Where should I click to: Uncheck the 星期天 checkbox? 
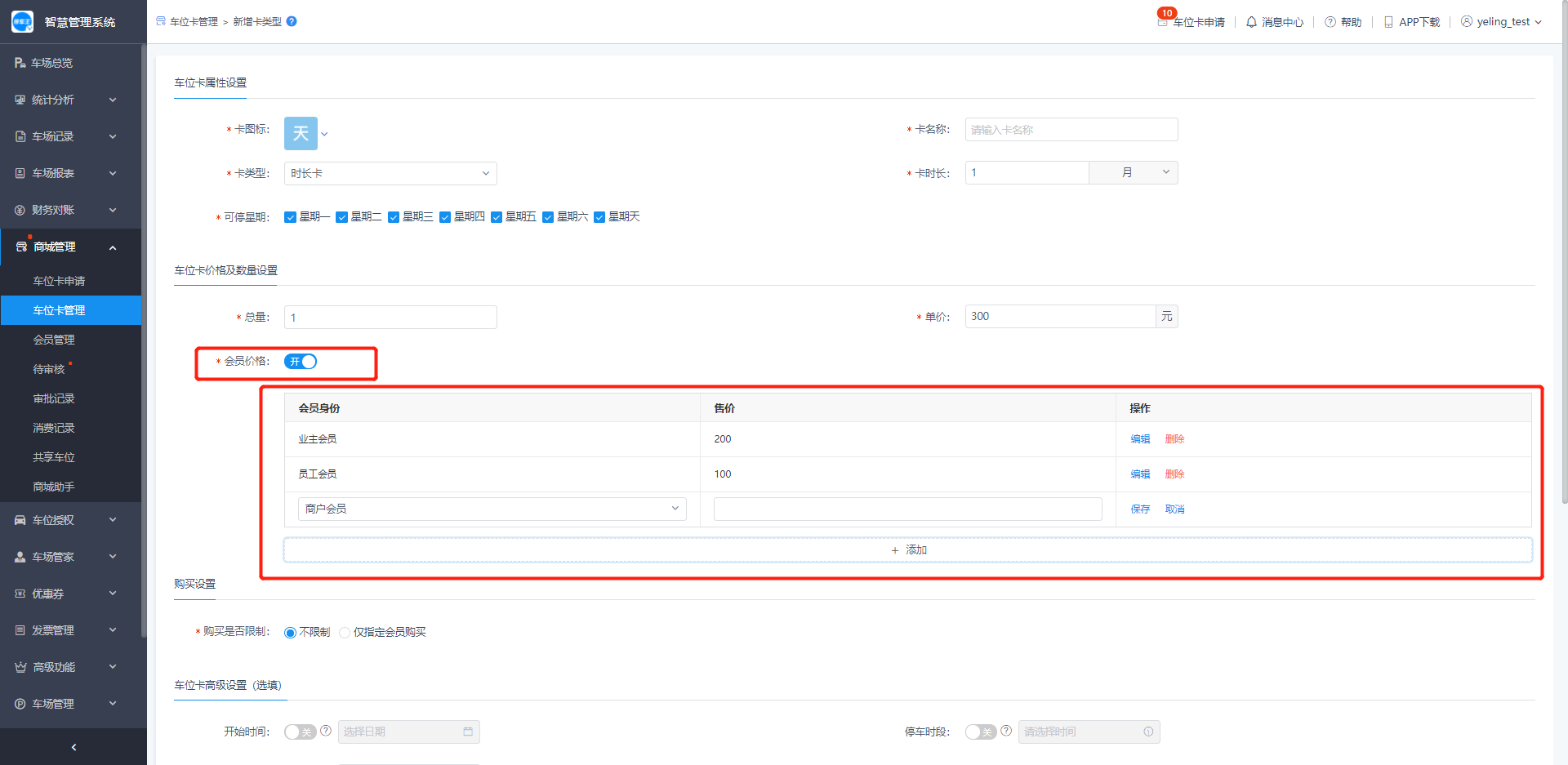tap(599, 217)
